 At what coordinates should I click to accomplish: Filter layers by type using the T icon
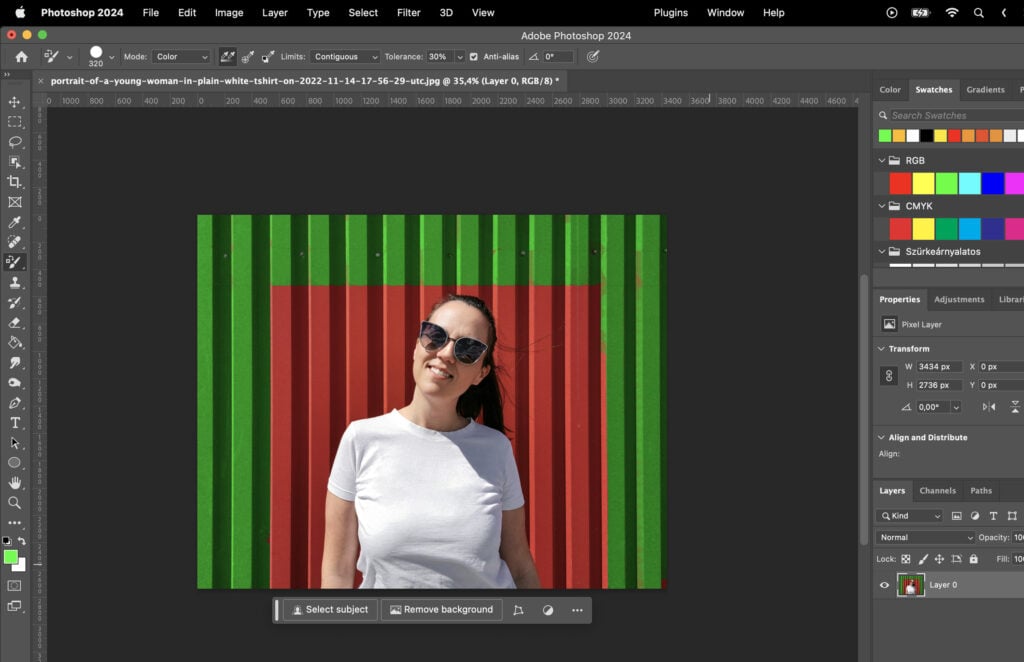point(994,516)
